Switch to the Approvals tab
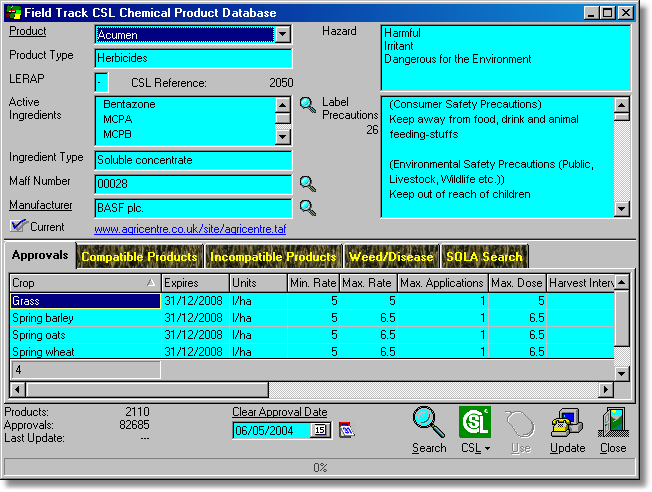This screenshot has height=492, width=652. pos(40,255)
